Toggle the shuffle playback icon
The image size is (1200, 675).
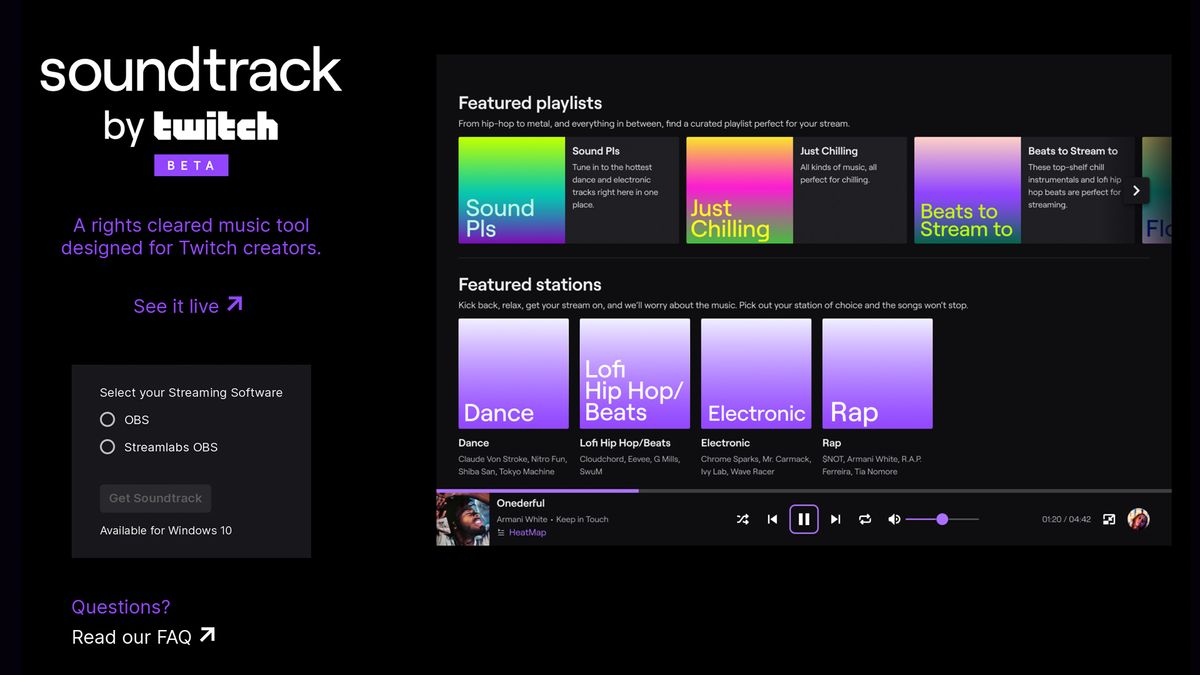[742, 519]
